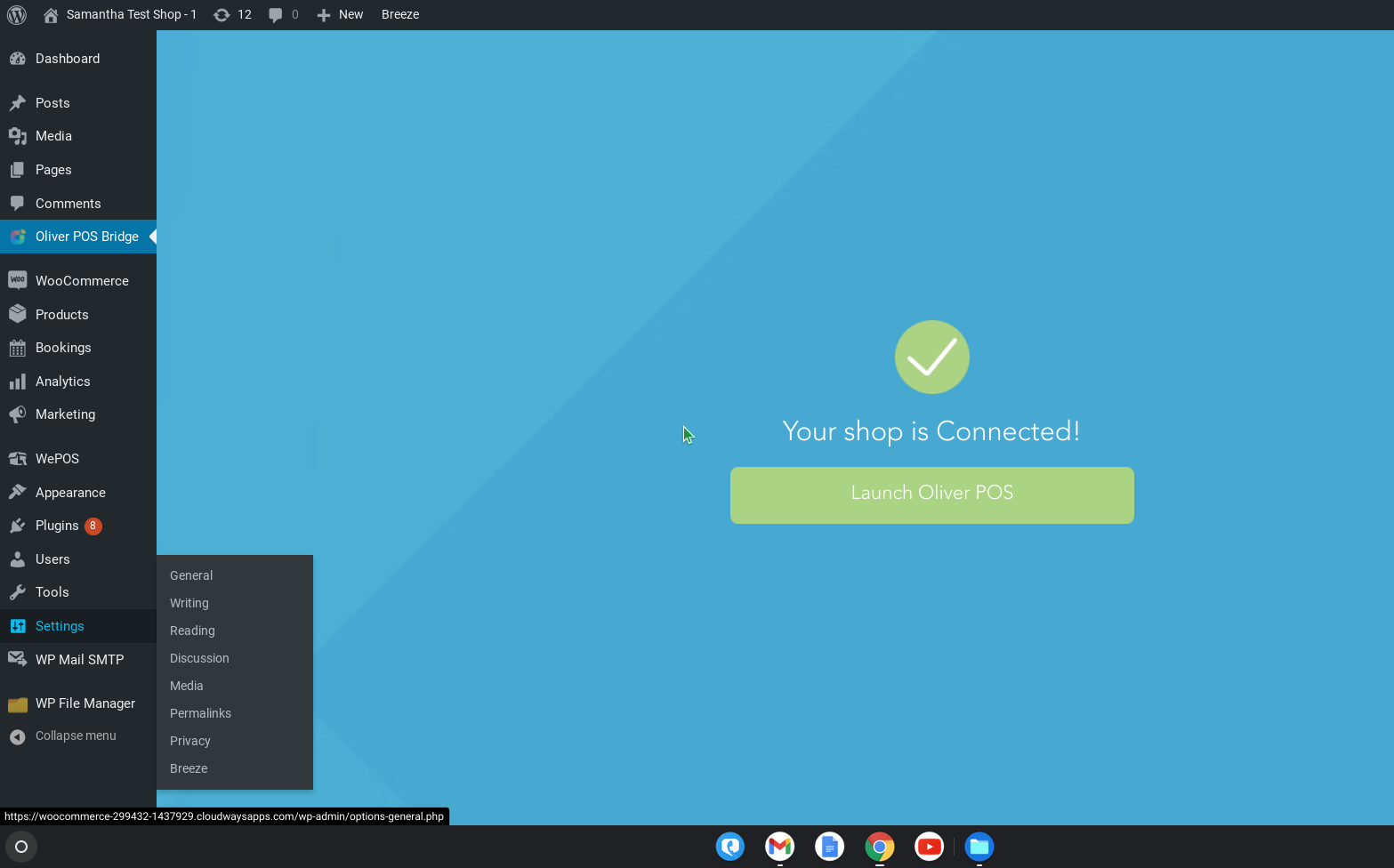Click the Appearance paintbrush icon

tap(18, 493)
